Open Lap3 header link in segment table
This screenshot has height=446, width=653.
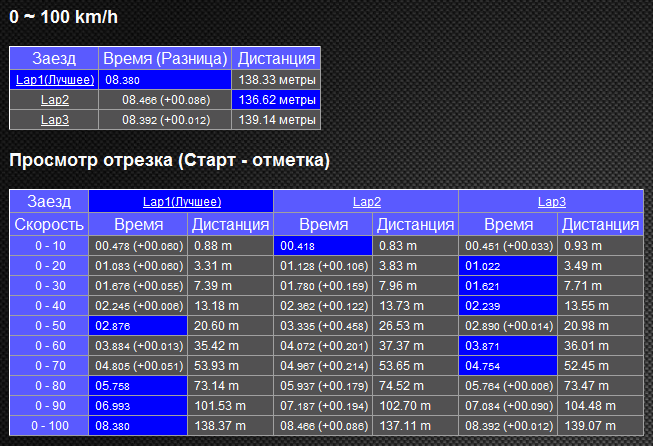click(x=552, y=202)
